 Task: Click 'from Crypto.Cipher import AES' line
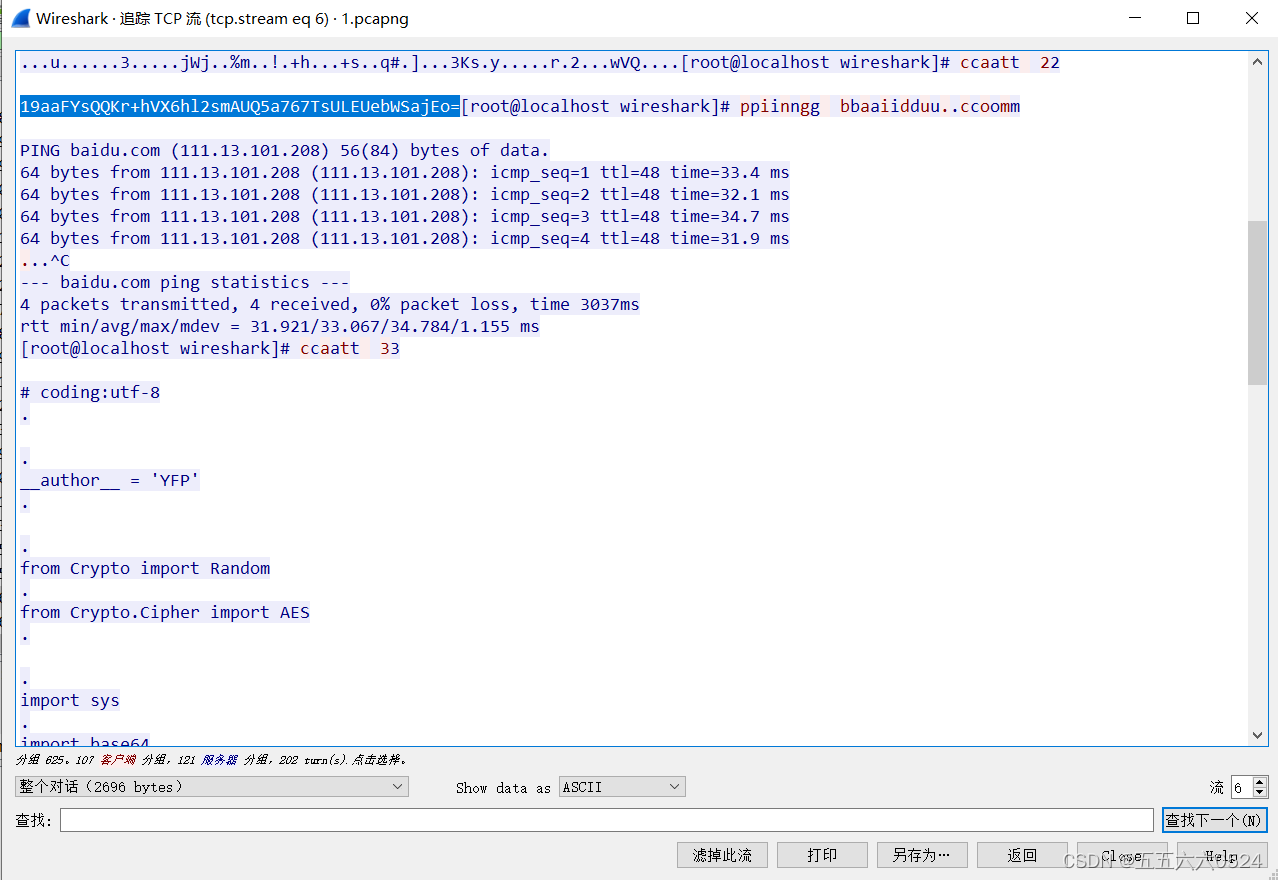click(x=165, y=612)
